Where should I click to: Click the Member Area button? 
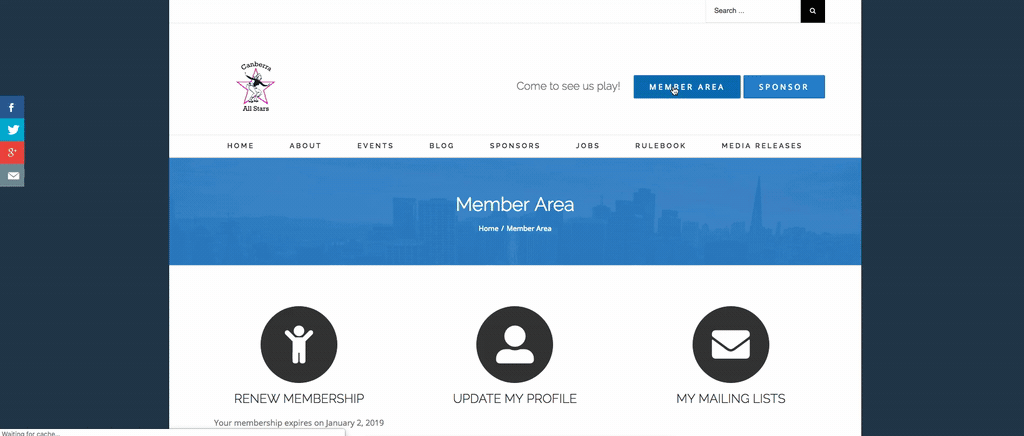(686, 87)
